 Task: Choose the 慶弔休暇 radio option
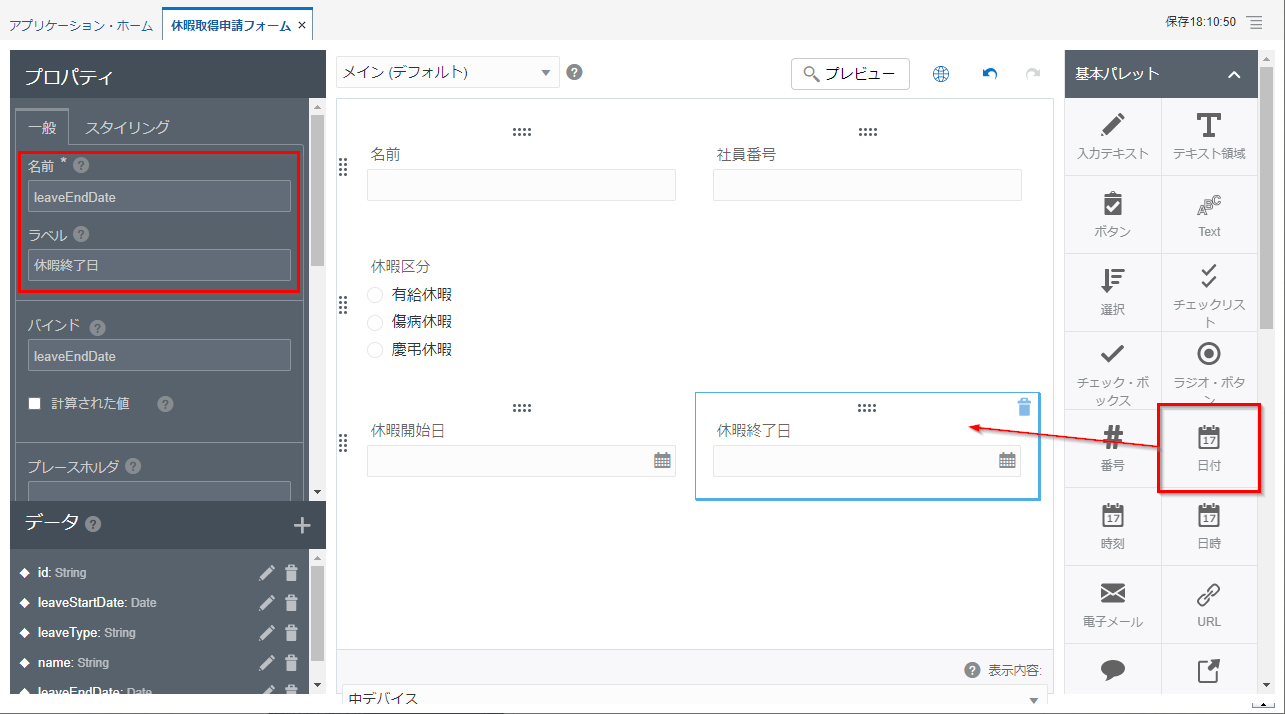coord(375,350)
